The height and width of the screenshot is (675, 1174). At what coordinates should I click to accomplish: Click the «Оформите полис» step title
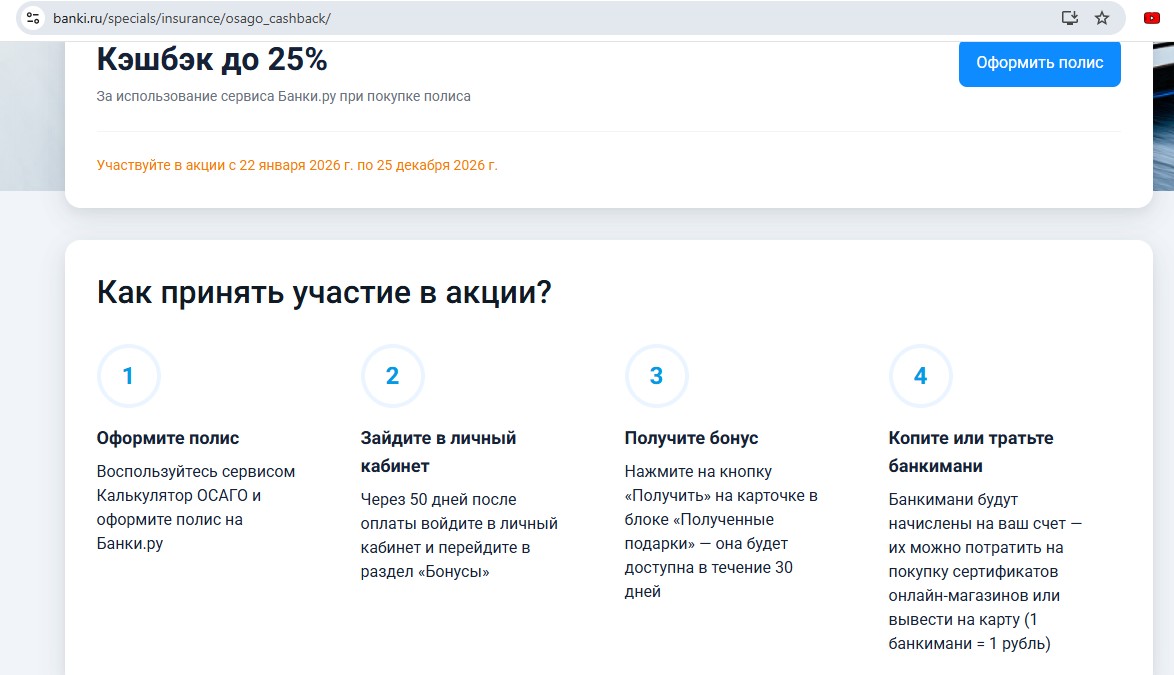pos(168,438)
